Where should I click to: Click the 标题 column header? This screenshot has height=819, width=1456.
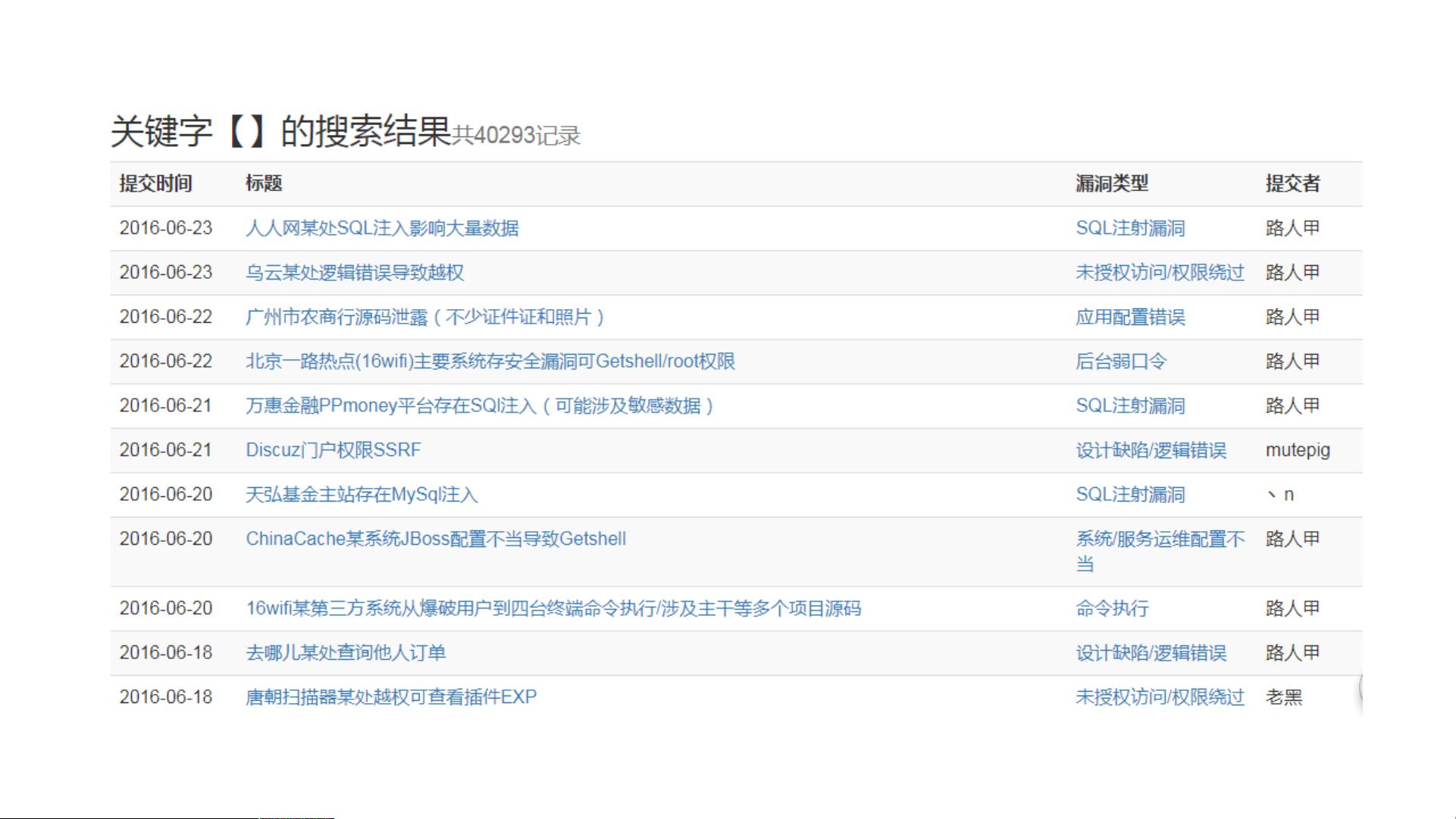tap(264, 183)
